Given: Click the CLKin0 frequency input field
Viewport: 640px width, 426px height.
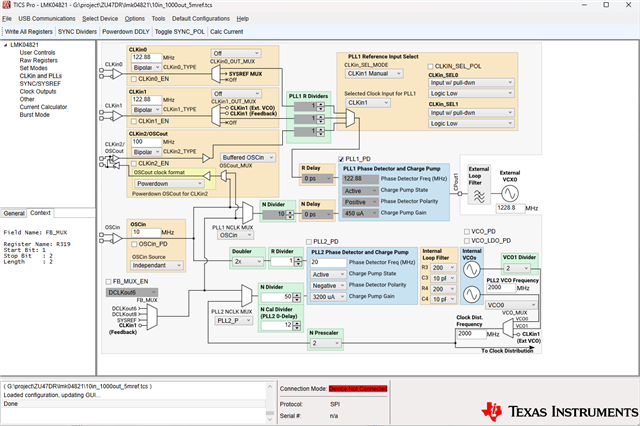Looking at the screenshot, I should pos(147,57).
